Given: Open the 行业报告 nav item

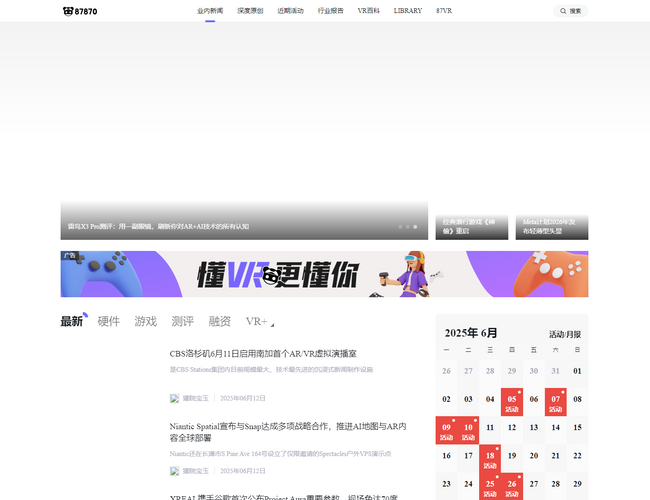Looking at the screenshot, I should coord(330,11).
